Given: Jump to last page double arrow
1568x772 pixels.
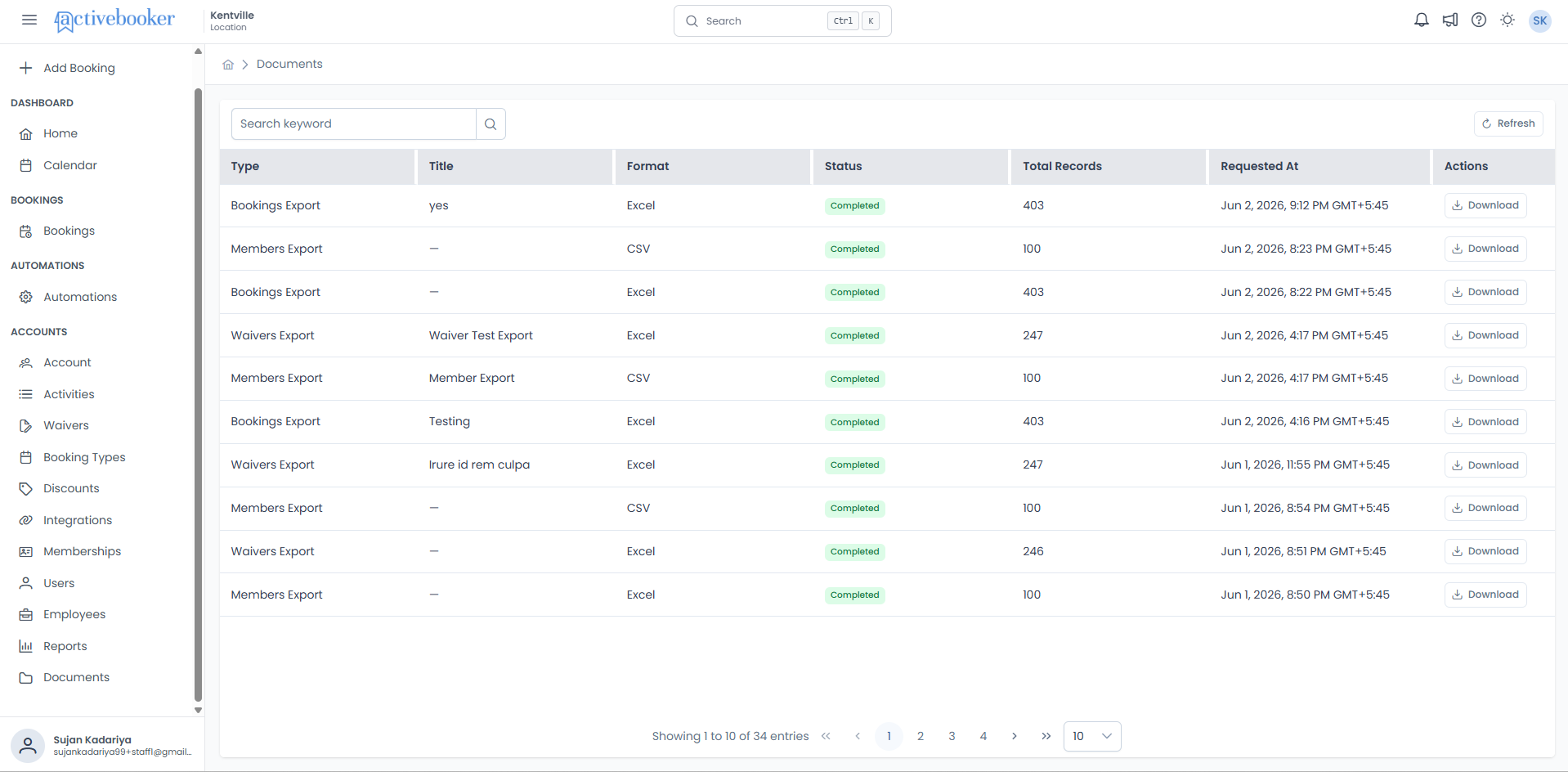Looking at the screenshot, I should [1046, 736].
